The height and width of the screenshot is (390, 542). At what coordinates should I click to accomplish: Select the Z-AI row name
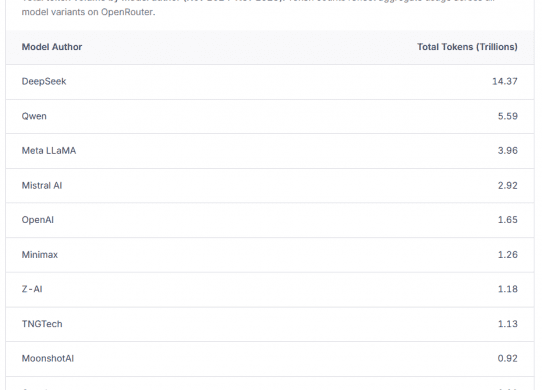coord(32,289)
